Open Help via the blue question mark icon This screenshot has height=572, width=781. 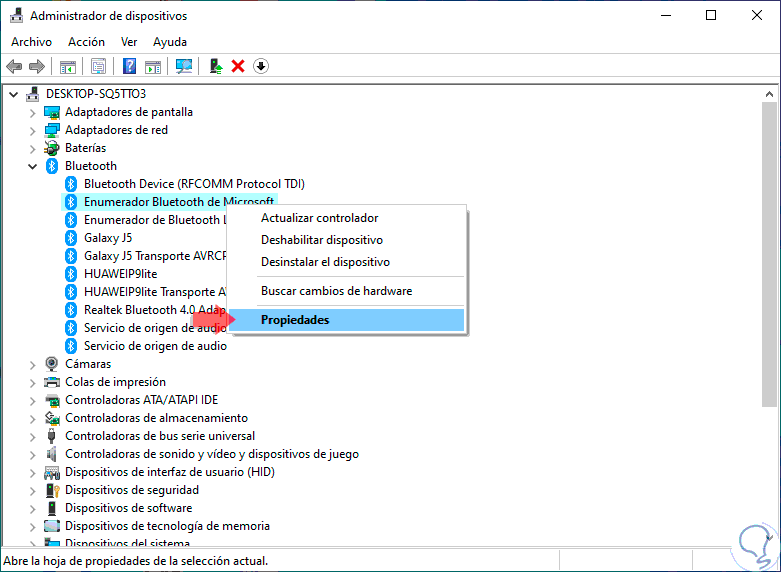(130, 66)
